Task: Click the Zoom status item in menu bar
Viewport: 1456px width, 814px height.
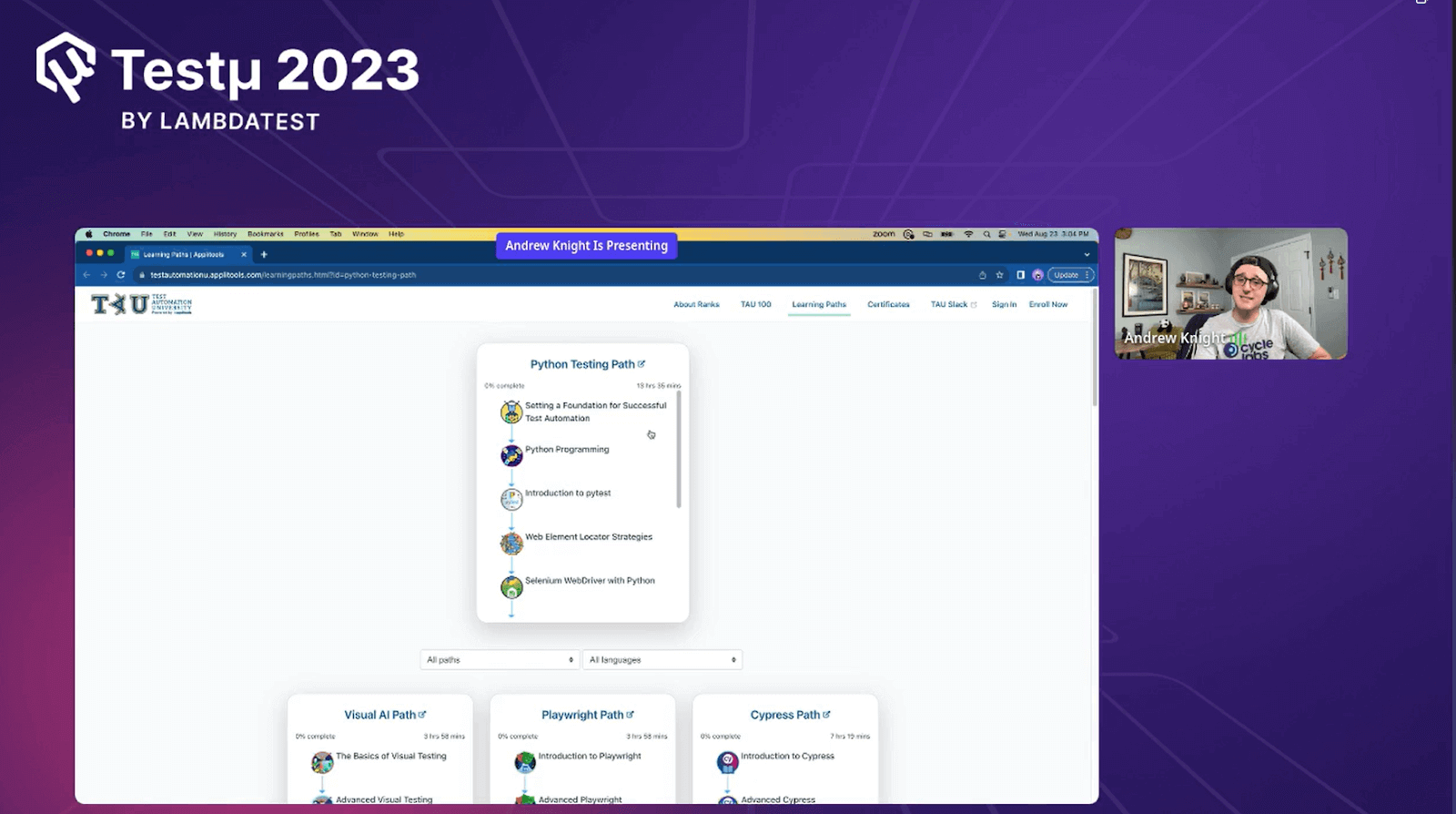Action: click(x=884, y=234)
